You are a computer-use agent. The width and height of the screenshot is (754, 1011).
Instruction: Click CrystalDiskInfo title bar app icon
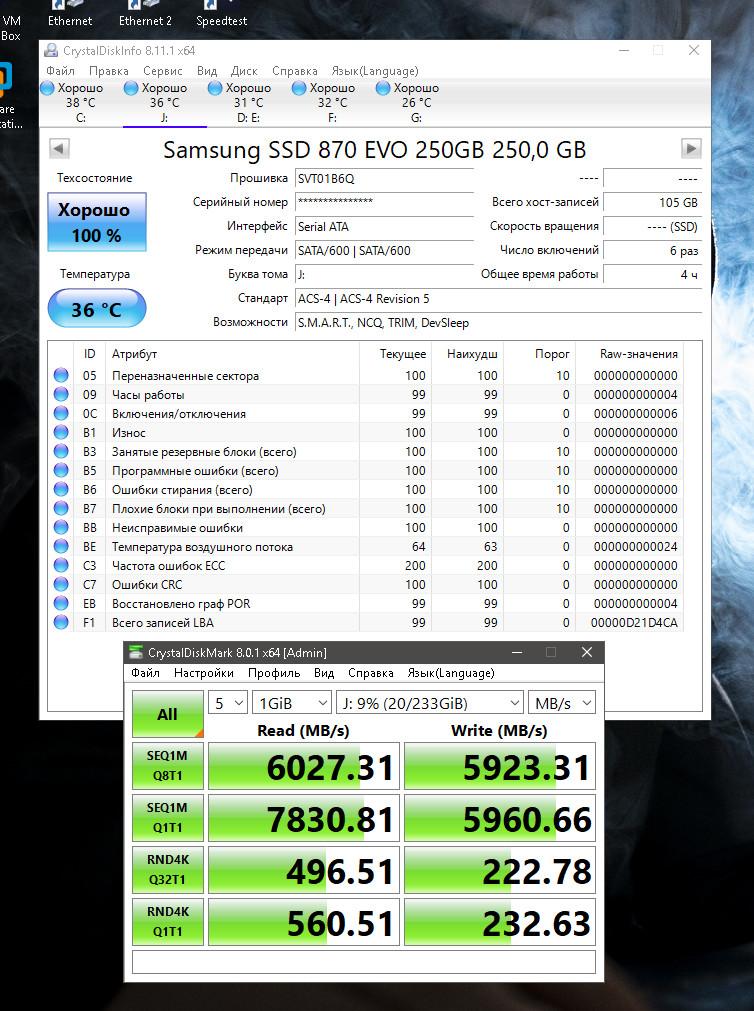[51, 50]
